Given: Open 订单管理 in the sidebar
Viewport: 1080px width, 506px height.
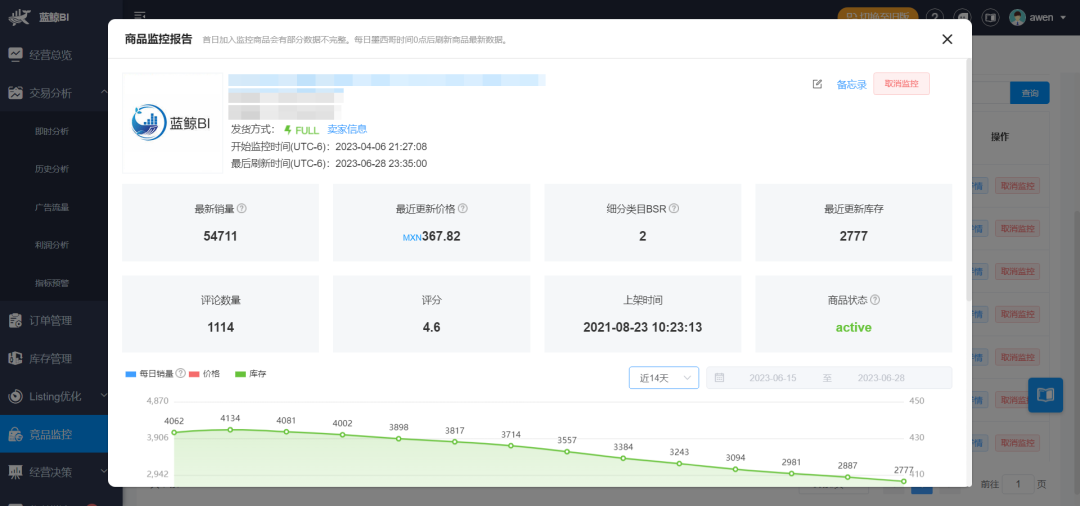Looking at the screenshot, I should 54,320.
